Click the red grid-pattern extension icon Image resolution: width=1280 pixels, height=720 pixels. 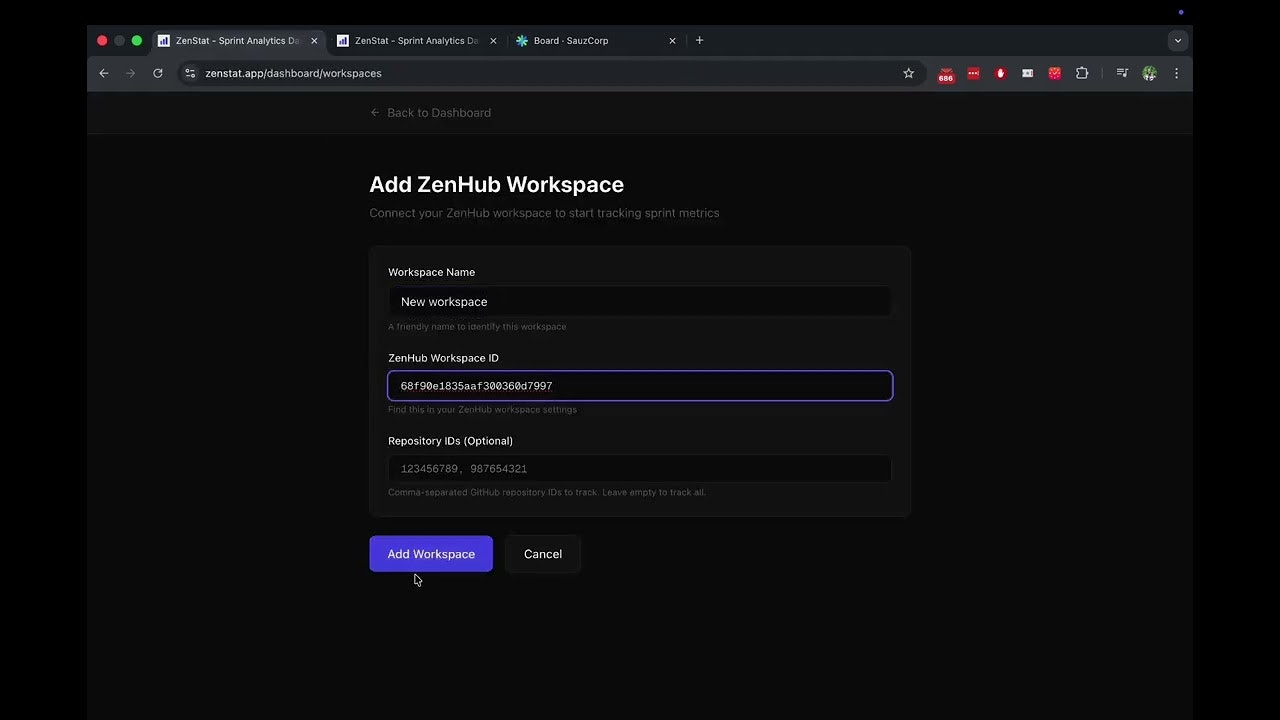coord(1054,73)
